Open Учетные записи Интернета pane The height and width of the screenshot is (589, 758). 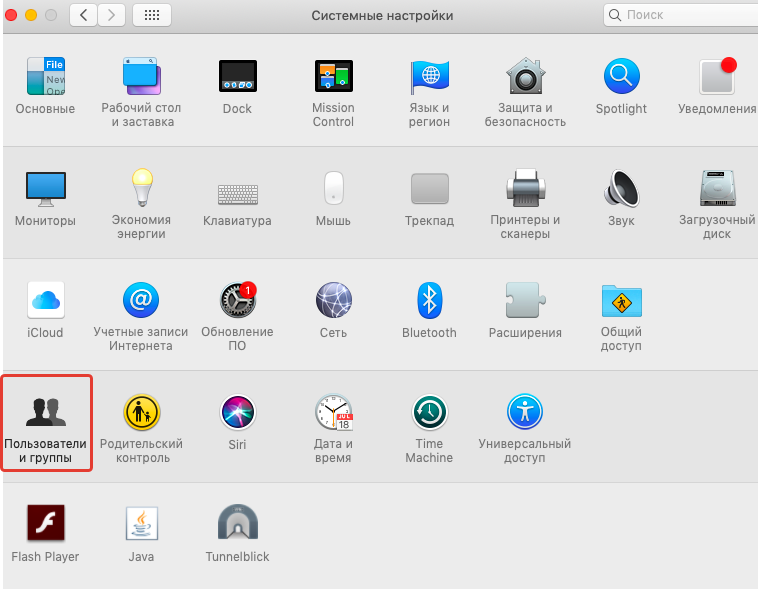141,300
